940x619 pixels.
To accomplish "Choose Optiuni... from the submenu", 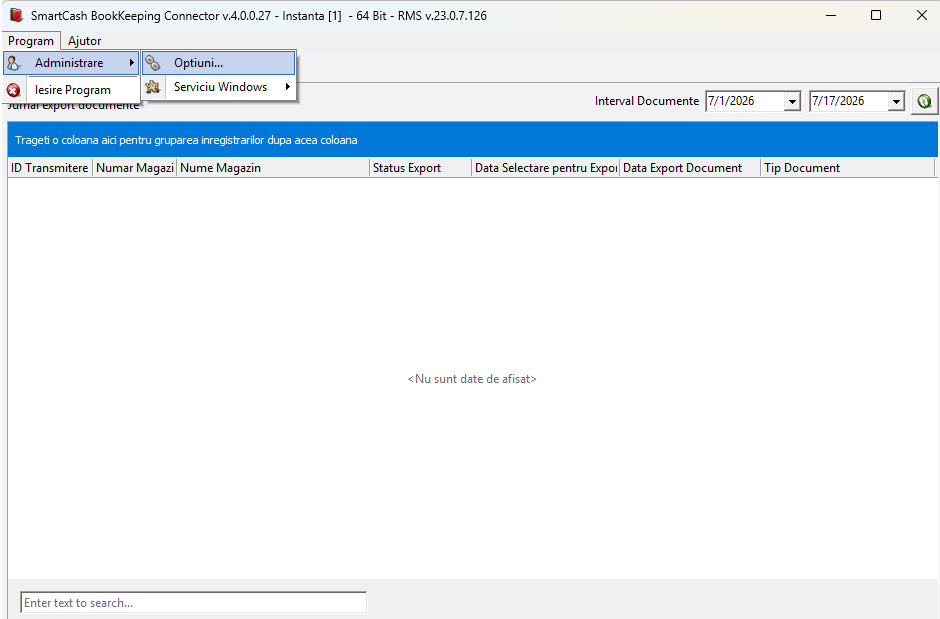I will [x=219, y=63].
